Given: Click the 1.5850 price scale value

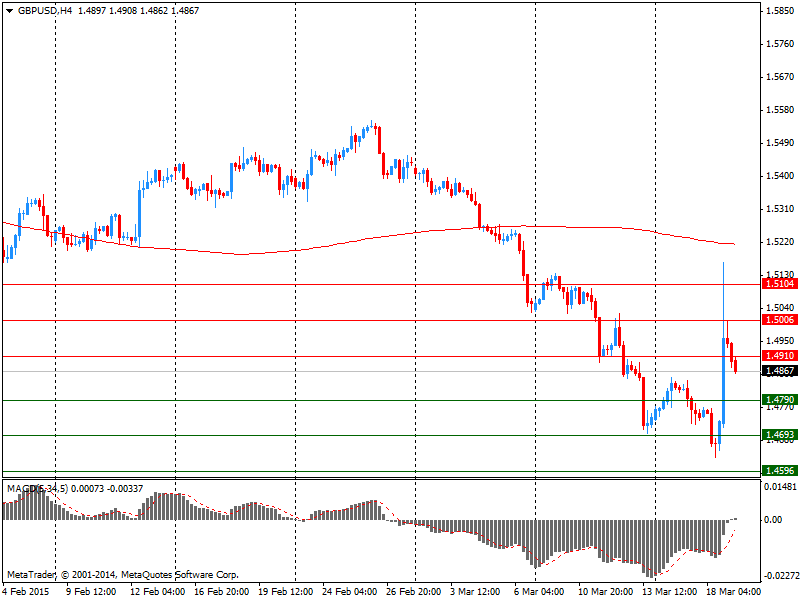Looking at the screenshot, I should click(x=780, y=11).
